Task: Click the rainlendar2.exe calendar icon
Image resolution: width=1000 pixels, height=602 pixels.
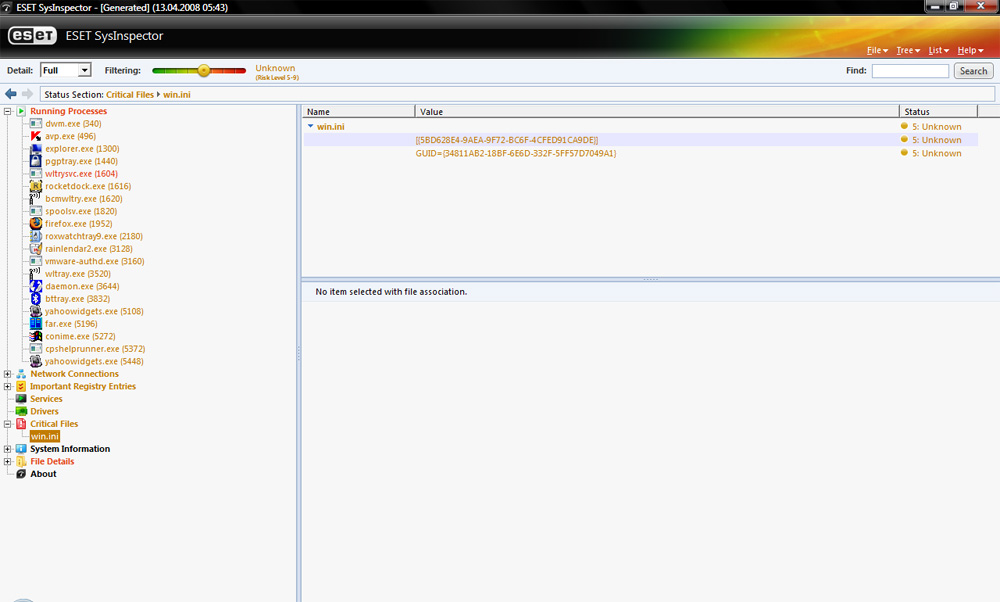Action: pyautogui.click(x=36, y=249)
